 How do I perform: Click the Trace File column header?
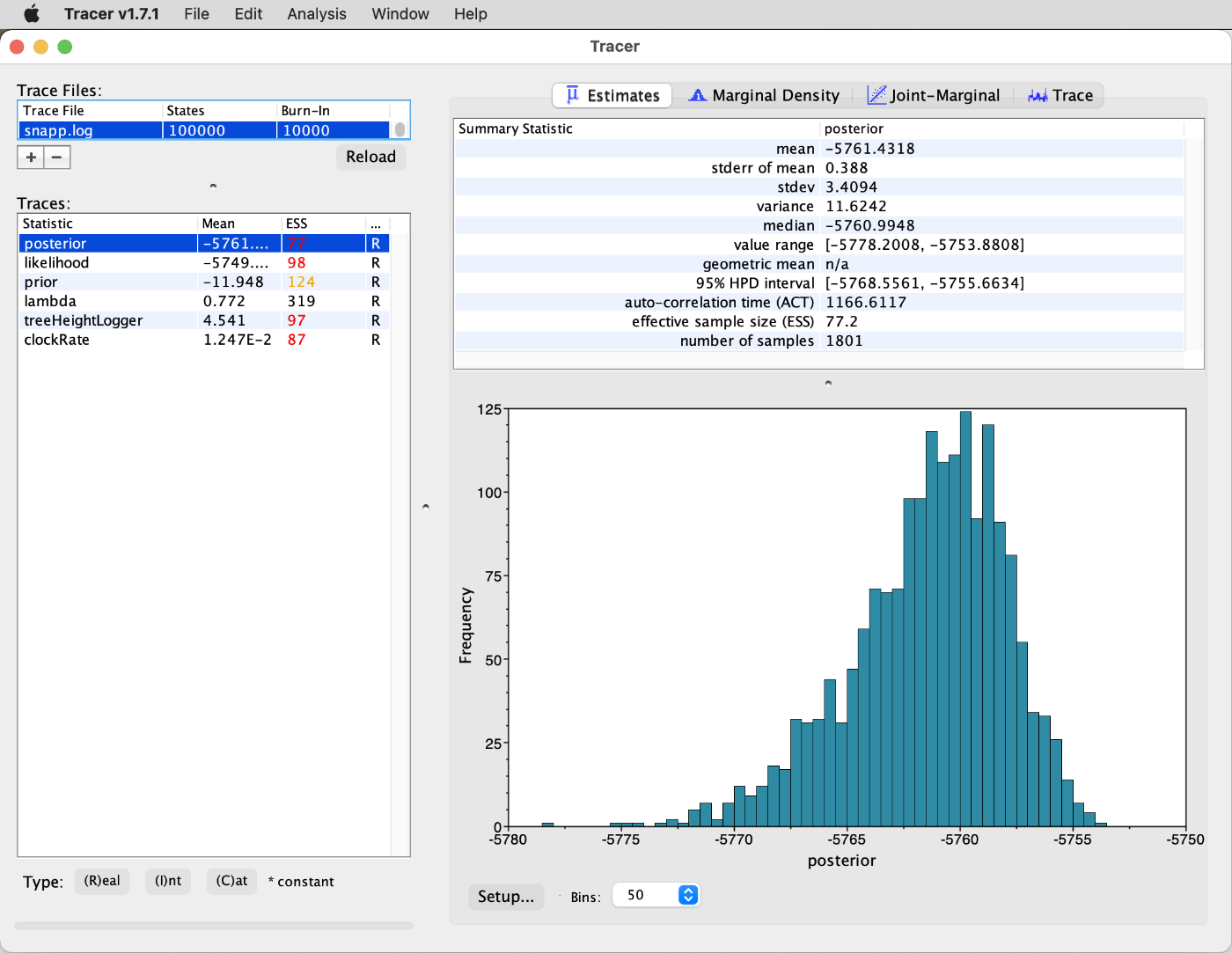click(90, 111)
